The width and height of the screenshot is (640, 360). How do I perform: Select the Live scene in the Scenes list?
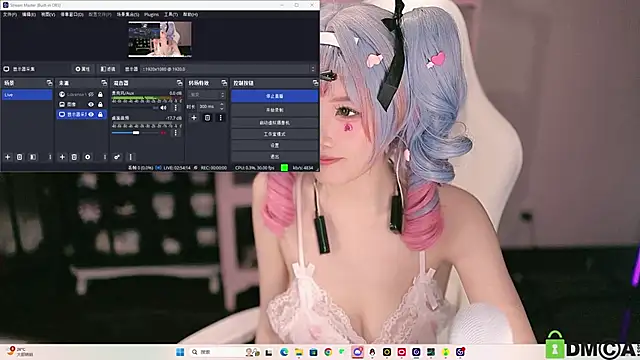(27, 95)
